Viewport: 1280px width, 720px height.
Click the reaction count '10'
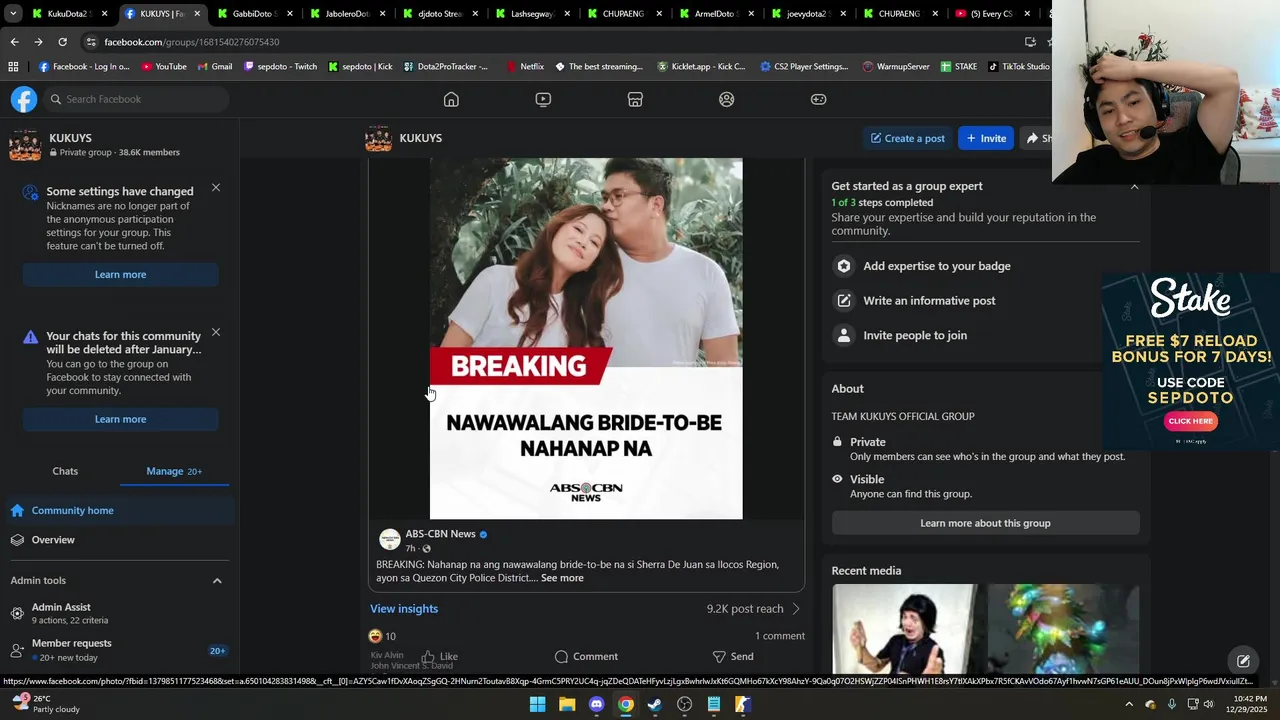point(390,636)
